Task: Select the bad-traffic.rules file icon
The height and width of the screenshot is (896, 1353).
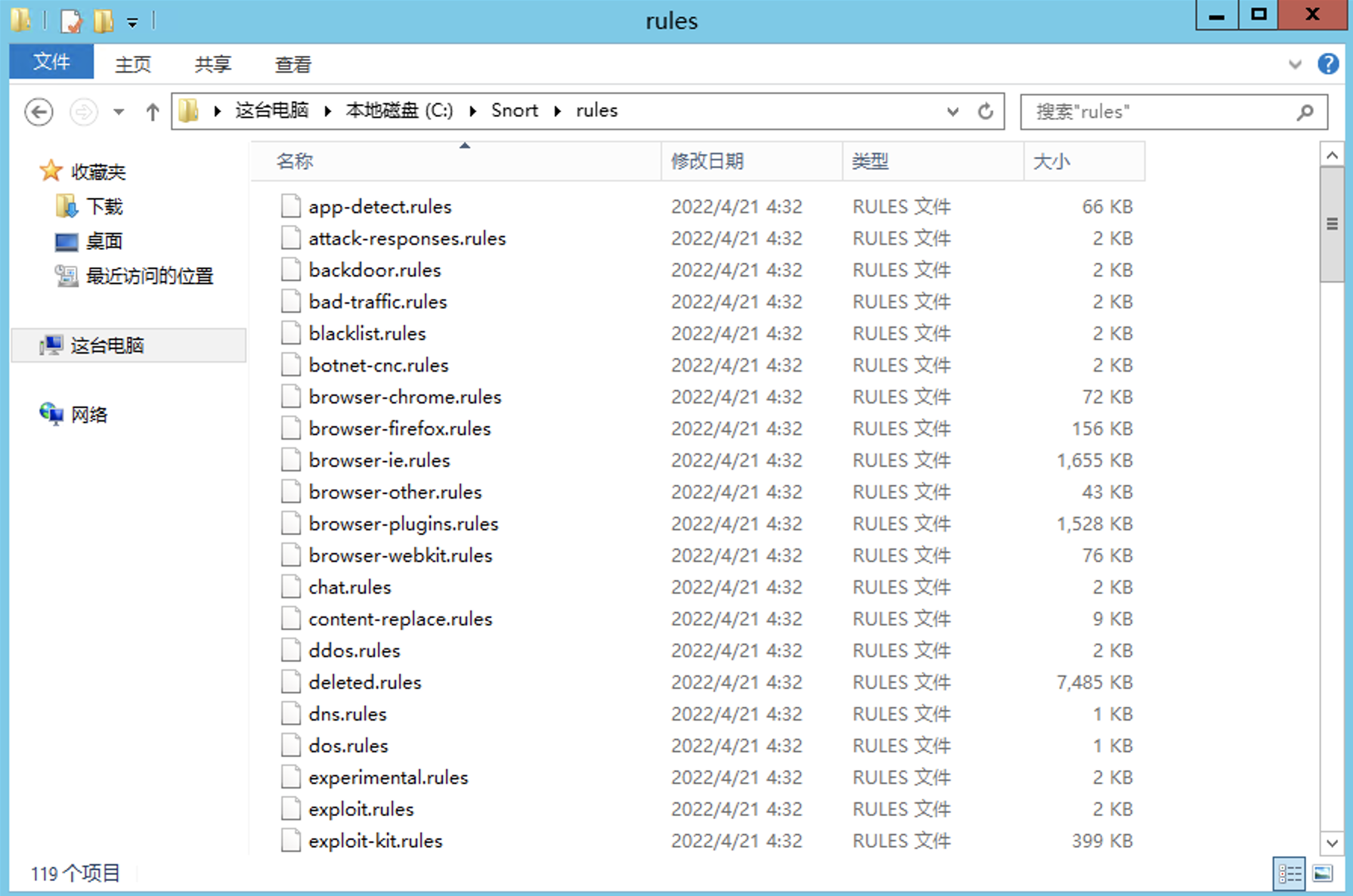Action: pos(291,301)
